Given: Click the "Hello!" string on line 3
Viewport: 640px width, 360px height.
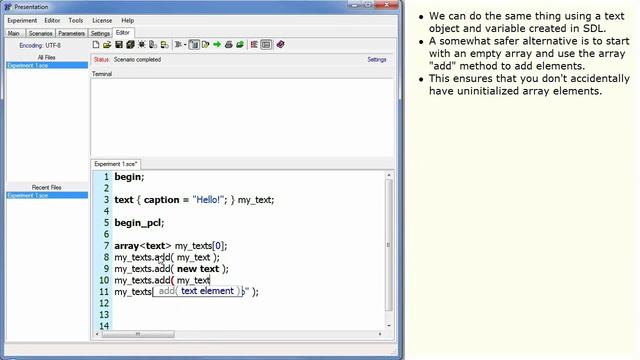Looking at the screenshot, I should [208, 200].
